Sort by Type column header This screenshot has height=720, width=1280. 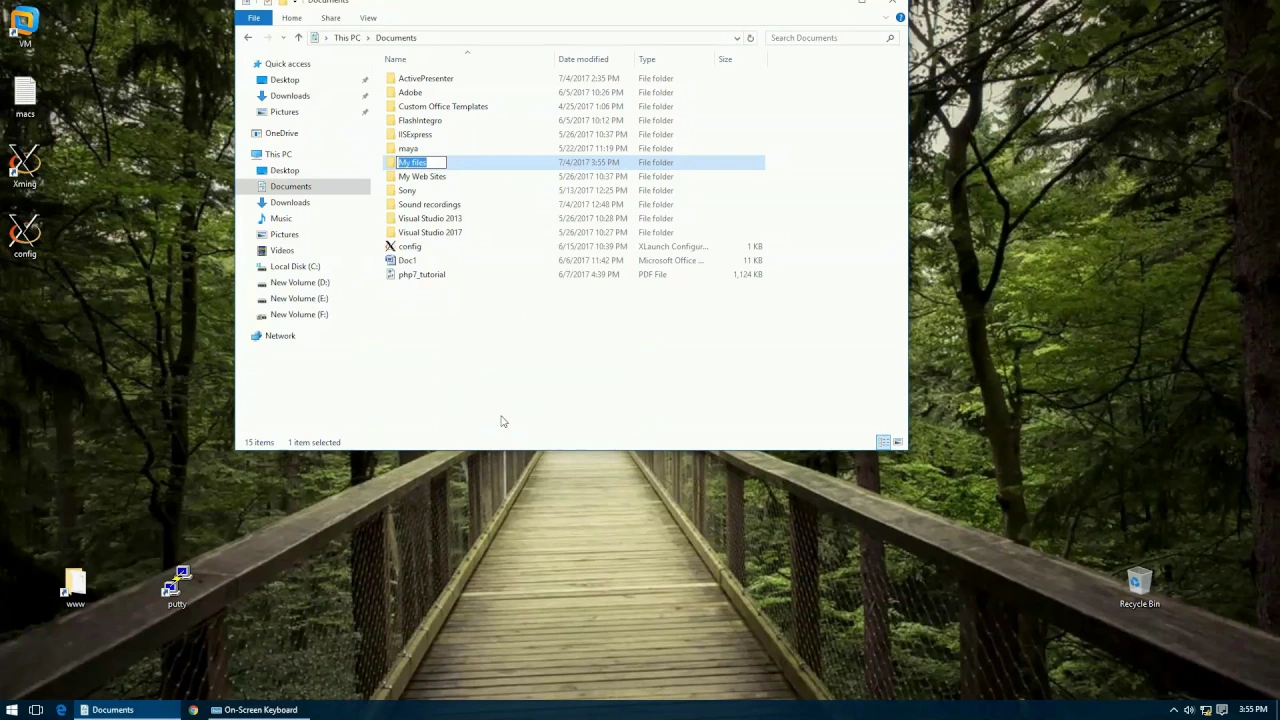tap(647, 59)
